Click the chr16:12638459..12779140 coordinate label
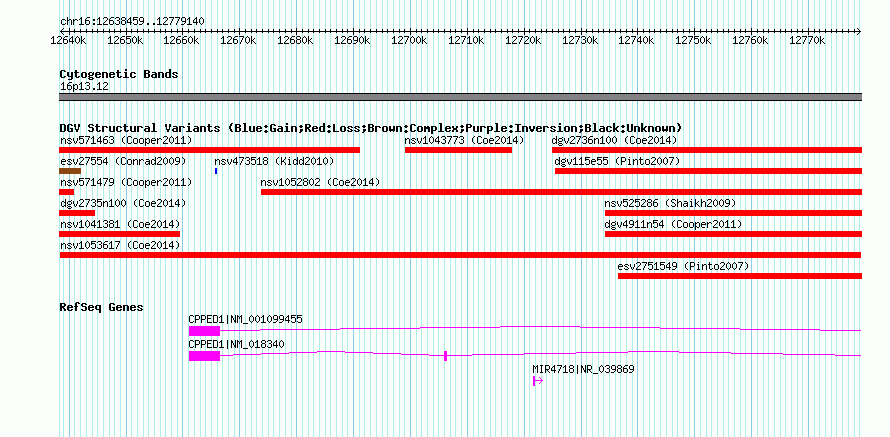The width and height of the screenshot is (890, 437). click(132, 22)
